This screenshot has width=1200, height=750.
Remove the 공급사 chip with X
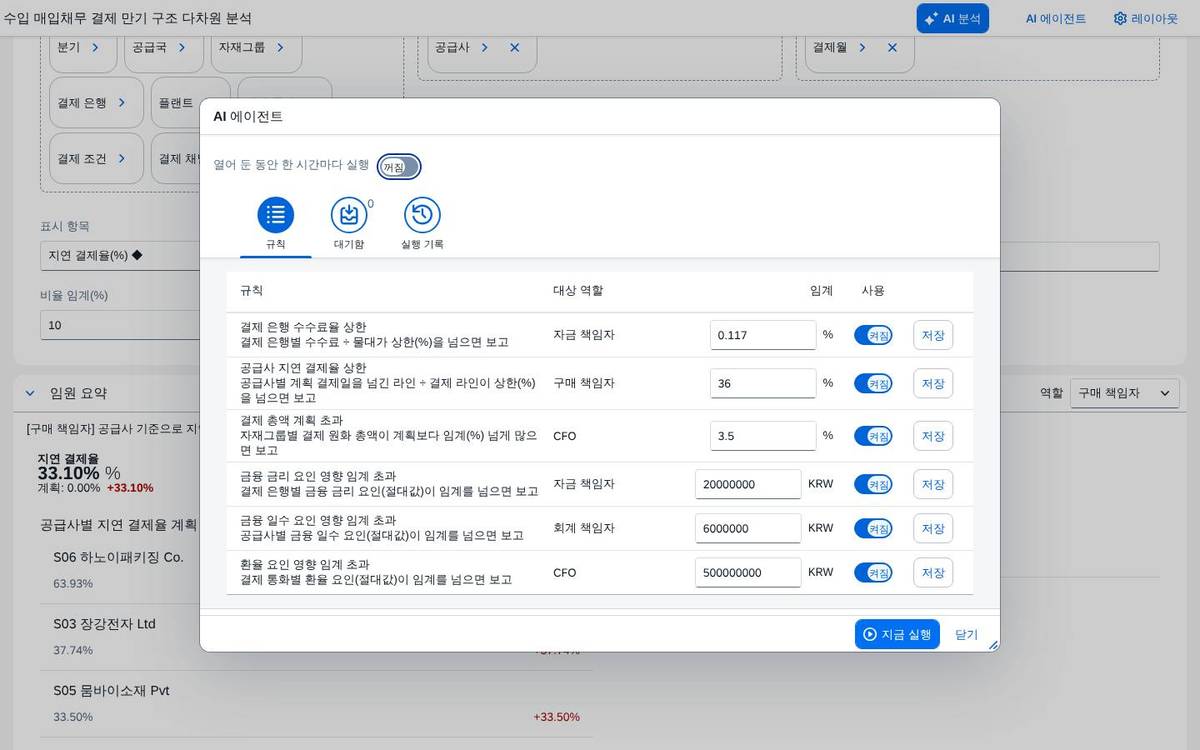pyautogui.click(x=514, y=47)
